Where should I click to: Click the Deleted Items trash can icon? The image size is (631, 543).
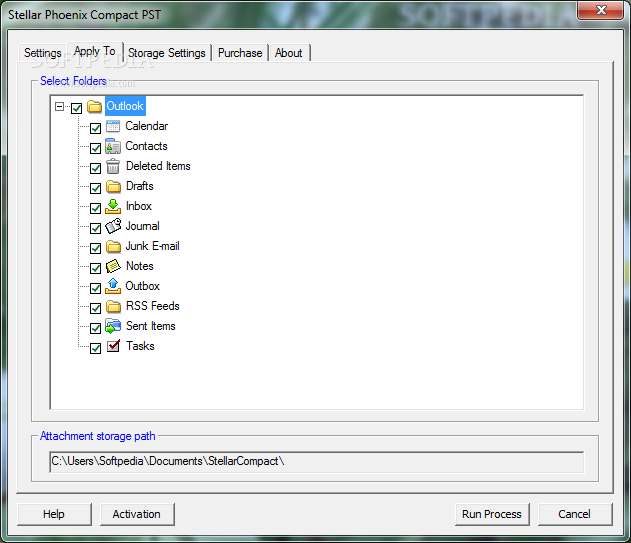click(113, 166)
